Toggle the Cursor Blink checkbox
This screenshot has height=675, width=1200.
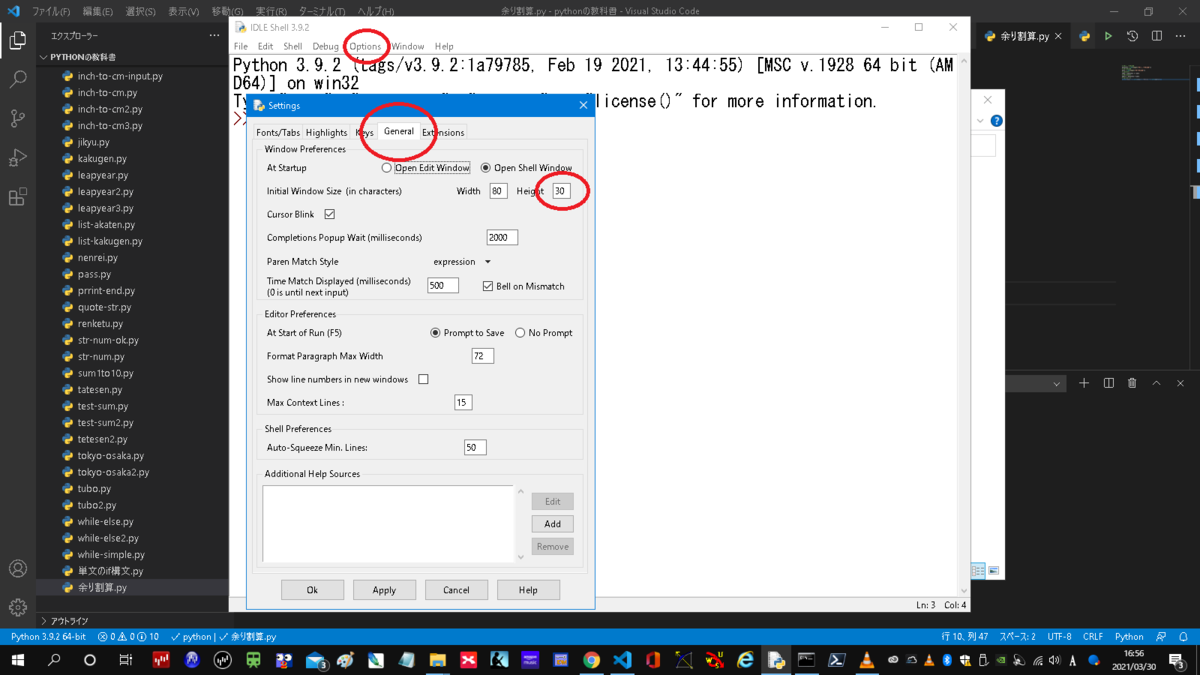point(330,214)
